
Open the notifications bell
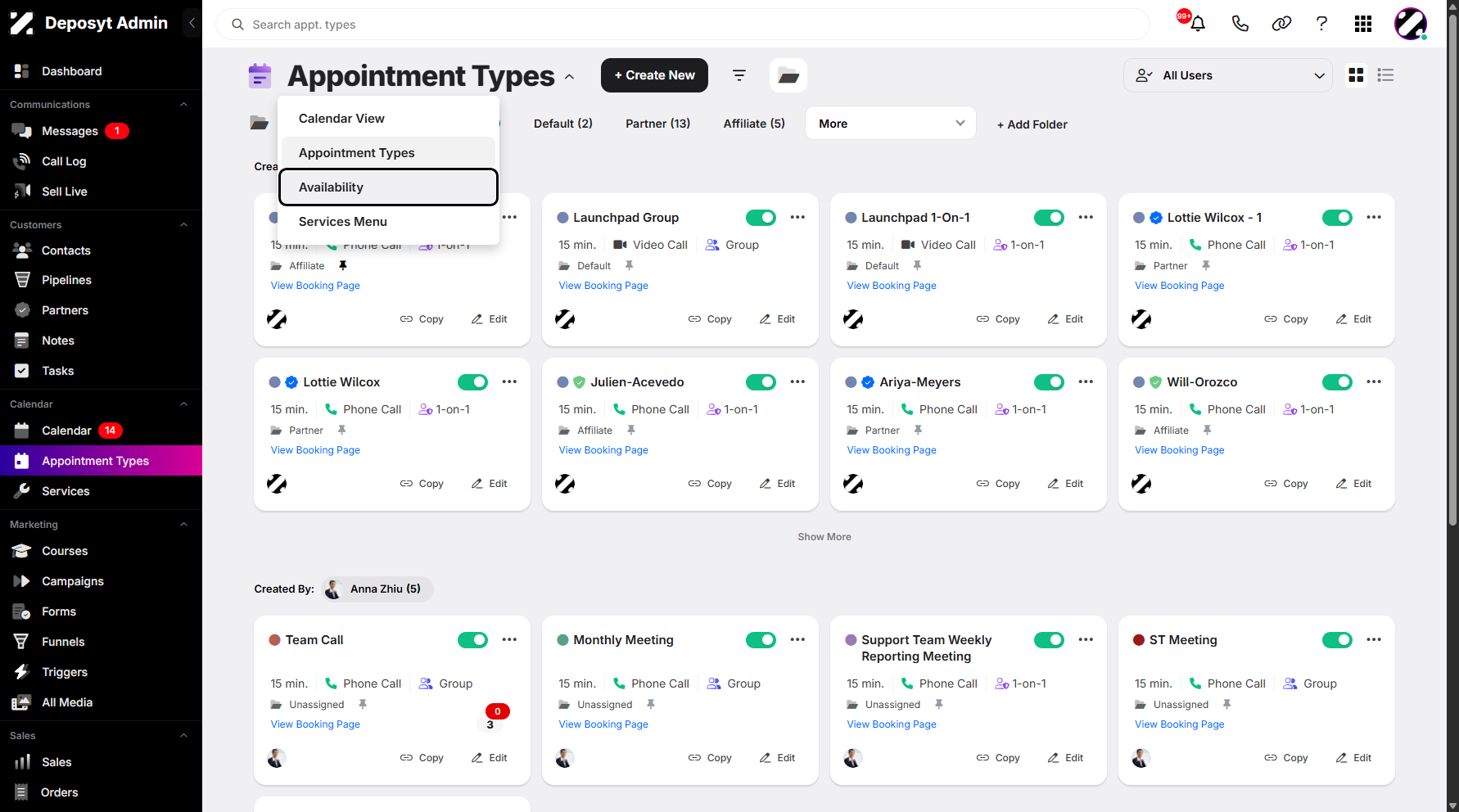point(1197,24)
